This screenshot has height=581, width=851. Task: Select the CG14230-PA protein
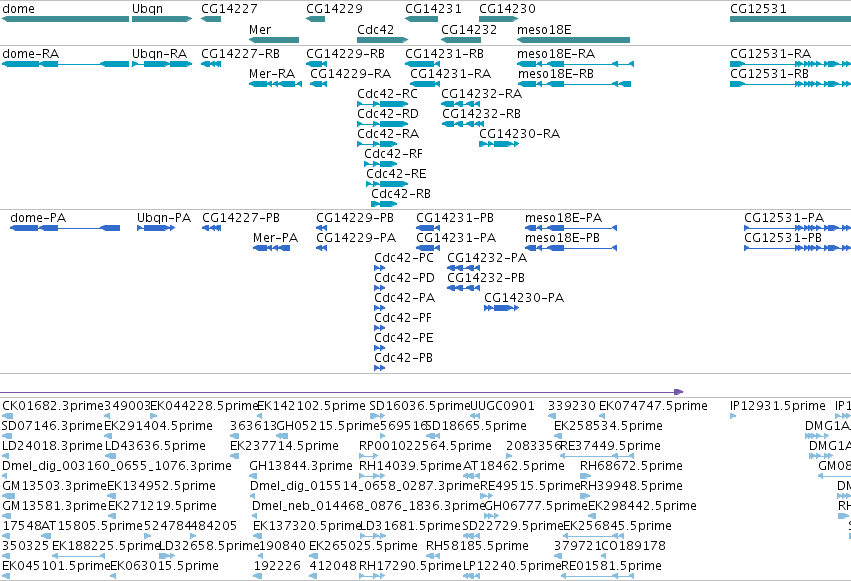(501, 308)
